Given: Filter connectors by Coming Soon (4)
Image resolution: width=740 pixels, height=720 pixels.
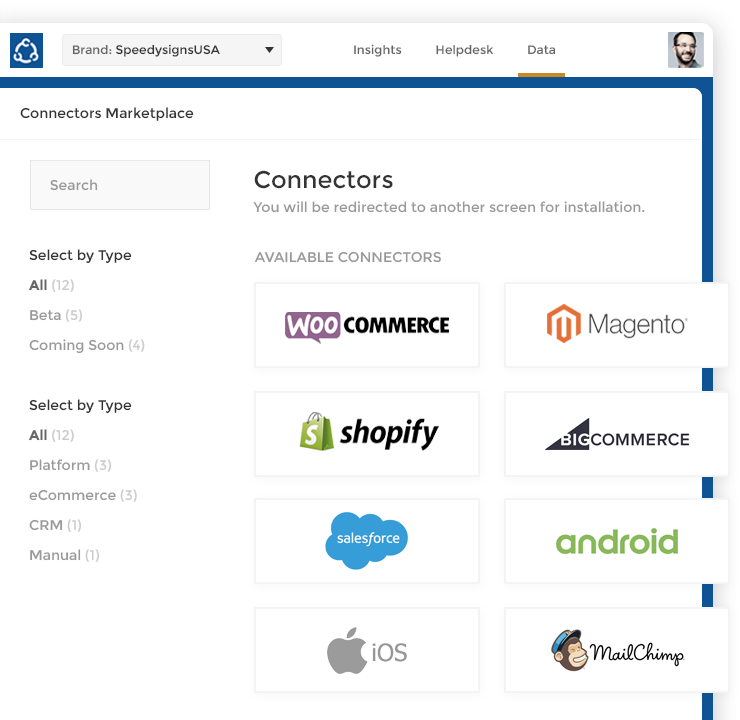Looking at the screenshot, I should (x=87, y=345).
